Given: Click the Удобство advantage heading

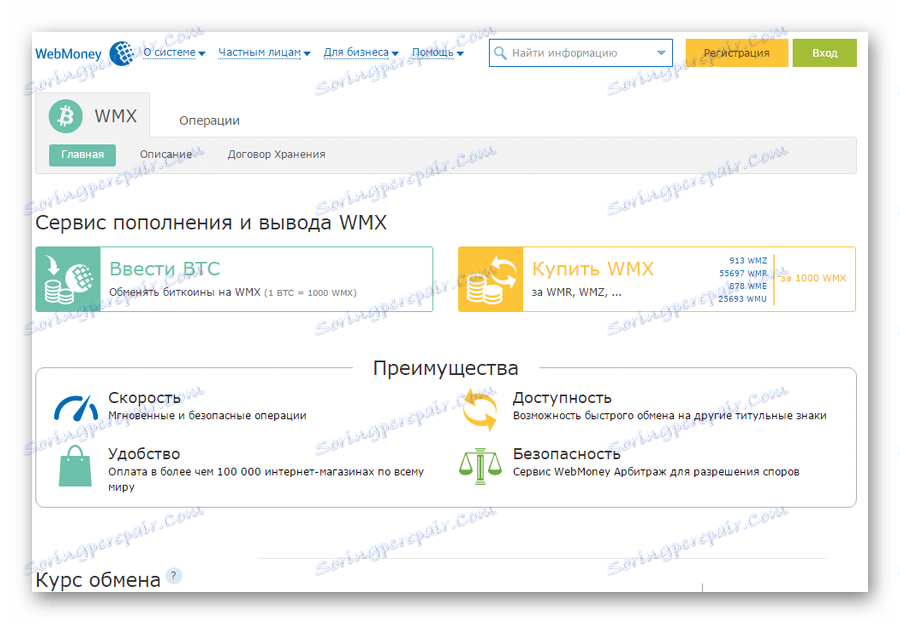Looking at the screenshot, I should [144, 454].
